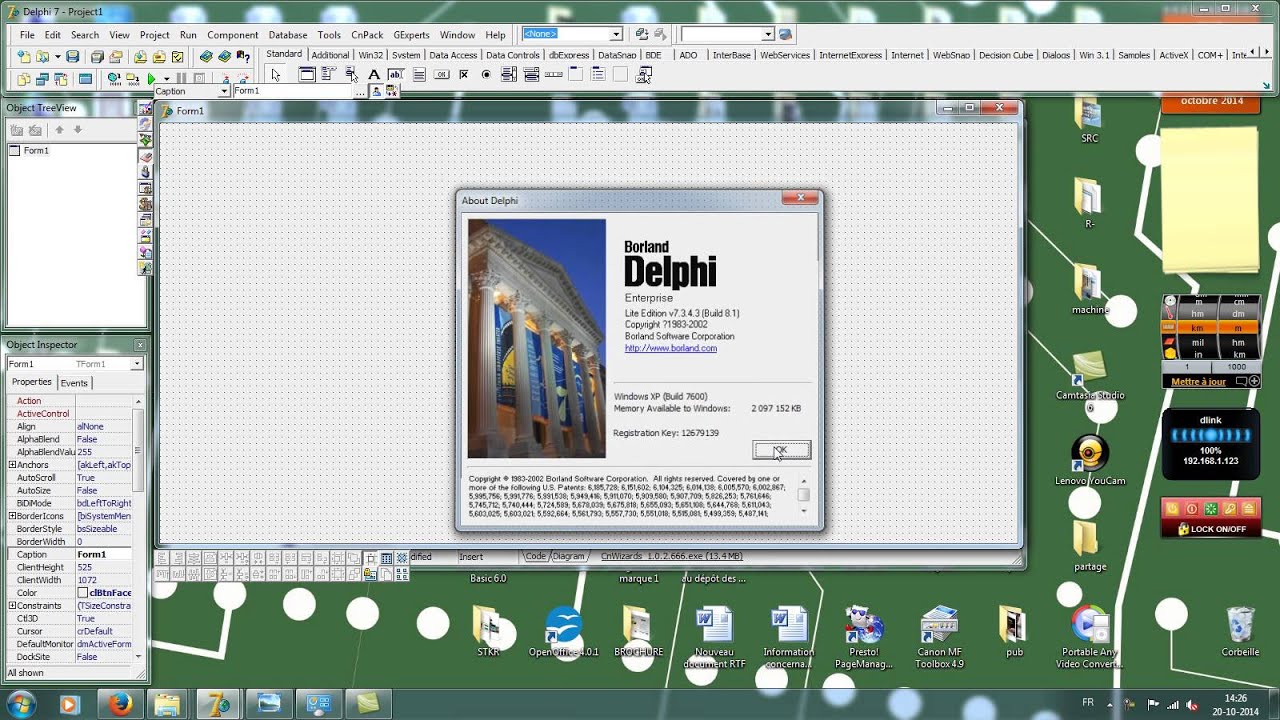Viewport: 1280px width, 720px height.
Task: Click the green Run arrow icon
Action: (x=151, y=78)
